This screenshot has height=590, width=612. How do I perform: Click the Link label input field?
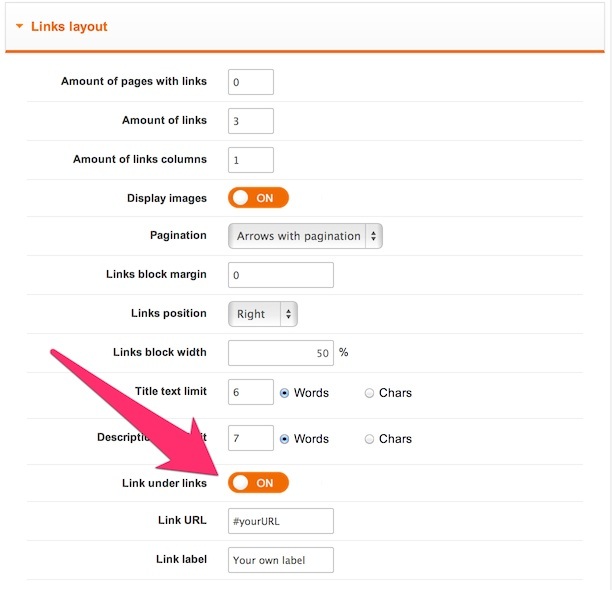281,560
